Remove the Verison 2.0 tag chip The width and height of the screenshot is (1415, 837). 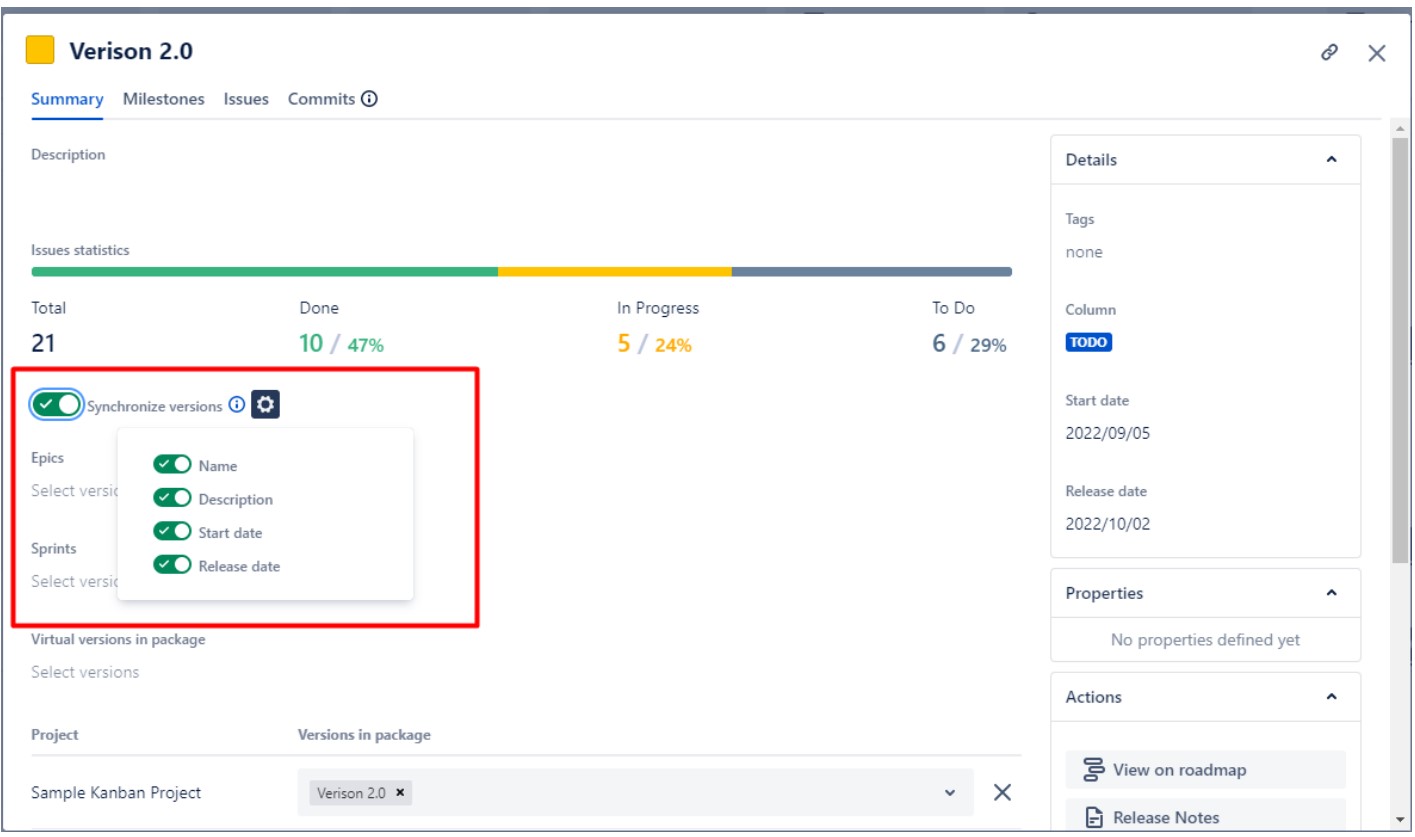point(400,792)
